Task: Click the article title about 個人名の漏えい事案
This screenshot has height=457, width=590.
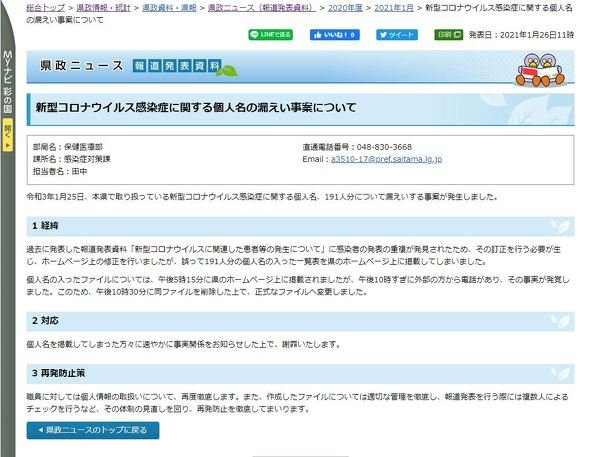Action: [x=196, y=108]
